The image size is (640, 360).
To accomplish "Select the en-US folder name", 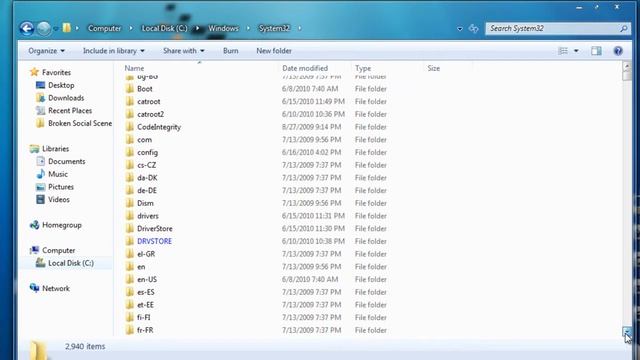I will tap(147, 280).
